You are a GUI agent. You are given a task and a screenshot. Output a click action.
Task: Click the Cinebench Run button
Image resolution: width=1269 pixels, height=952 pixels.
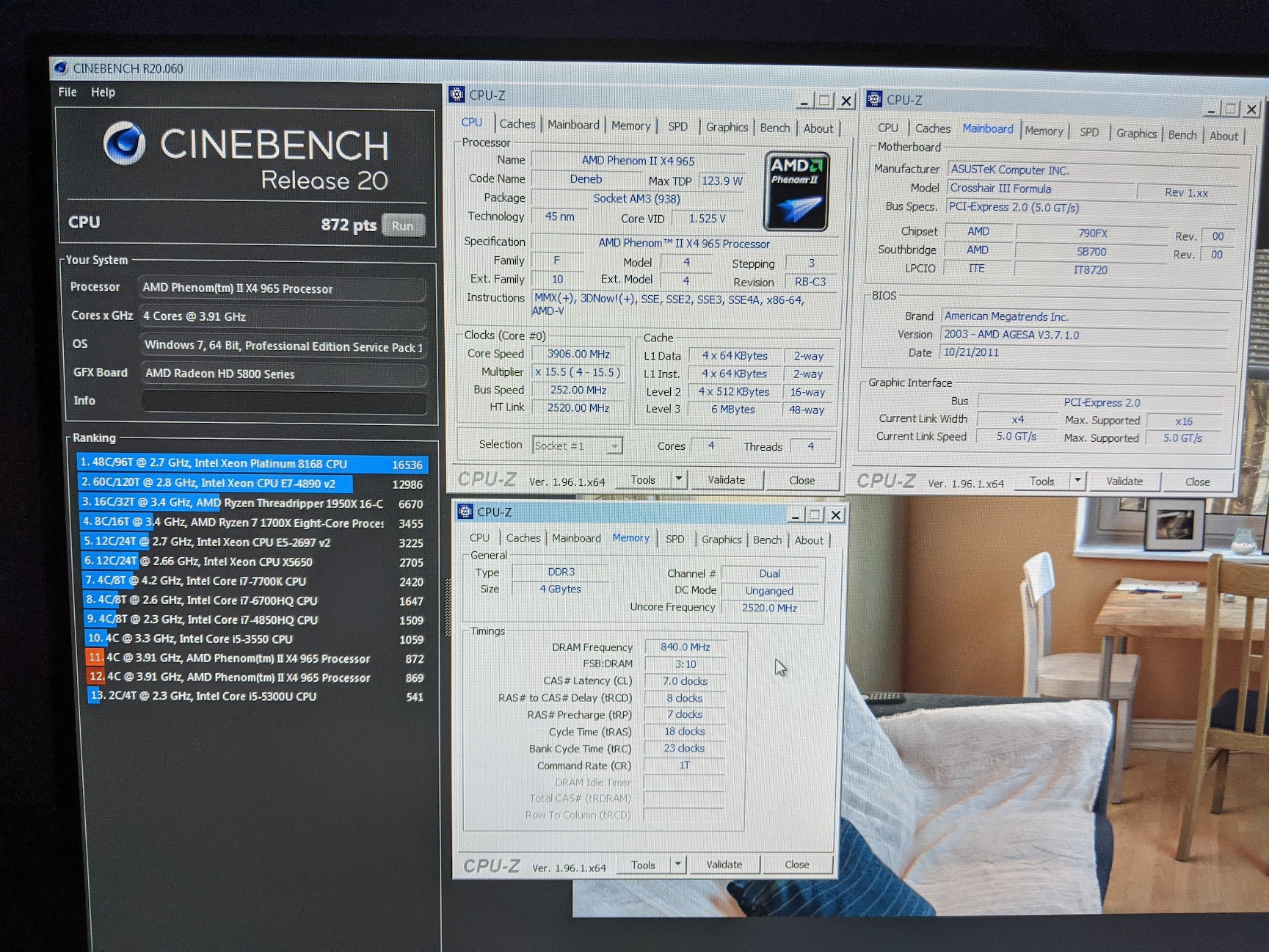(403, 225)
